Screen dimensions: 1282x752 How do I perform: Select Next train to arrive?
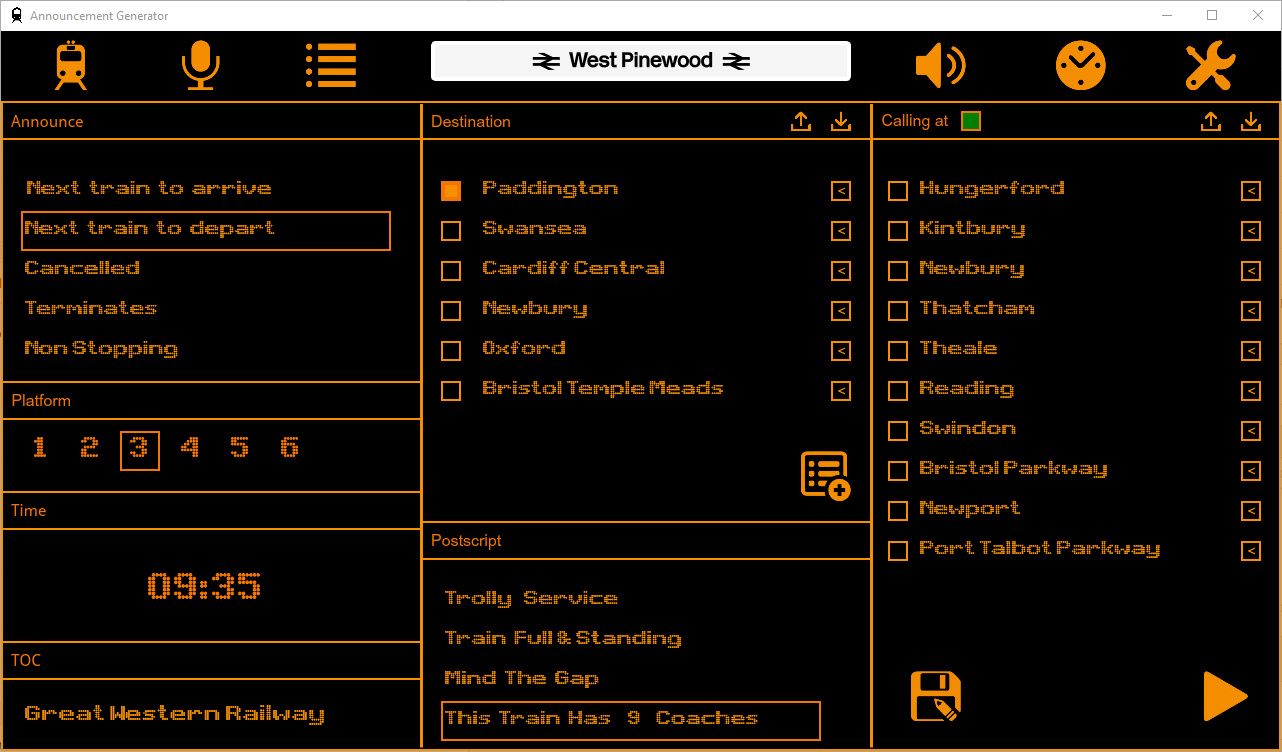click(148, 188)
